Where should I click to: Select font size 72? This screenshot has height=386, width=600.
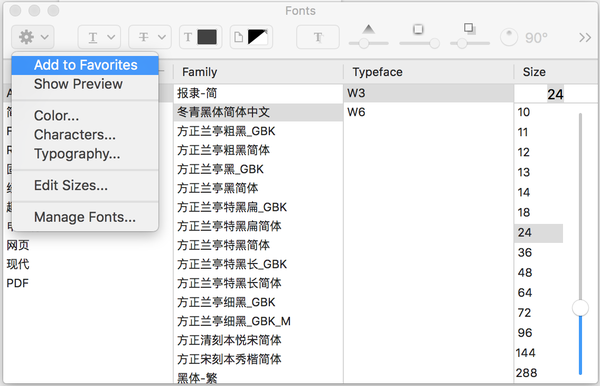(x=539, y=313)
